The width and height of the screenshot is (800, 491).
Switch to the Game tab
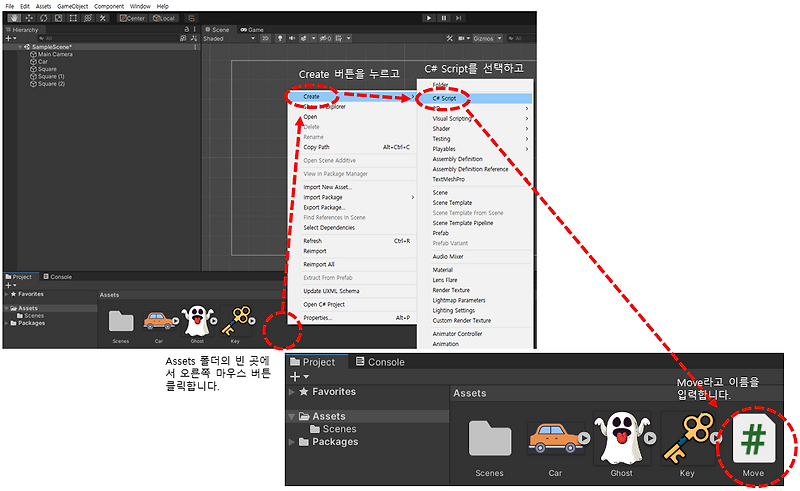click(252, 30)
